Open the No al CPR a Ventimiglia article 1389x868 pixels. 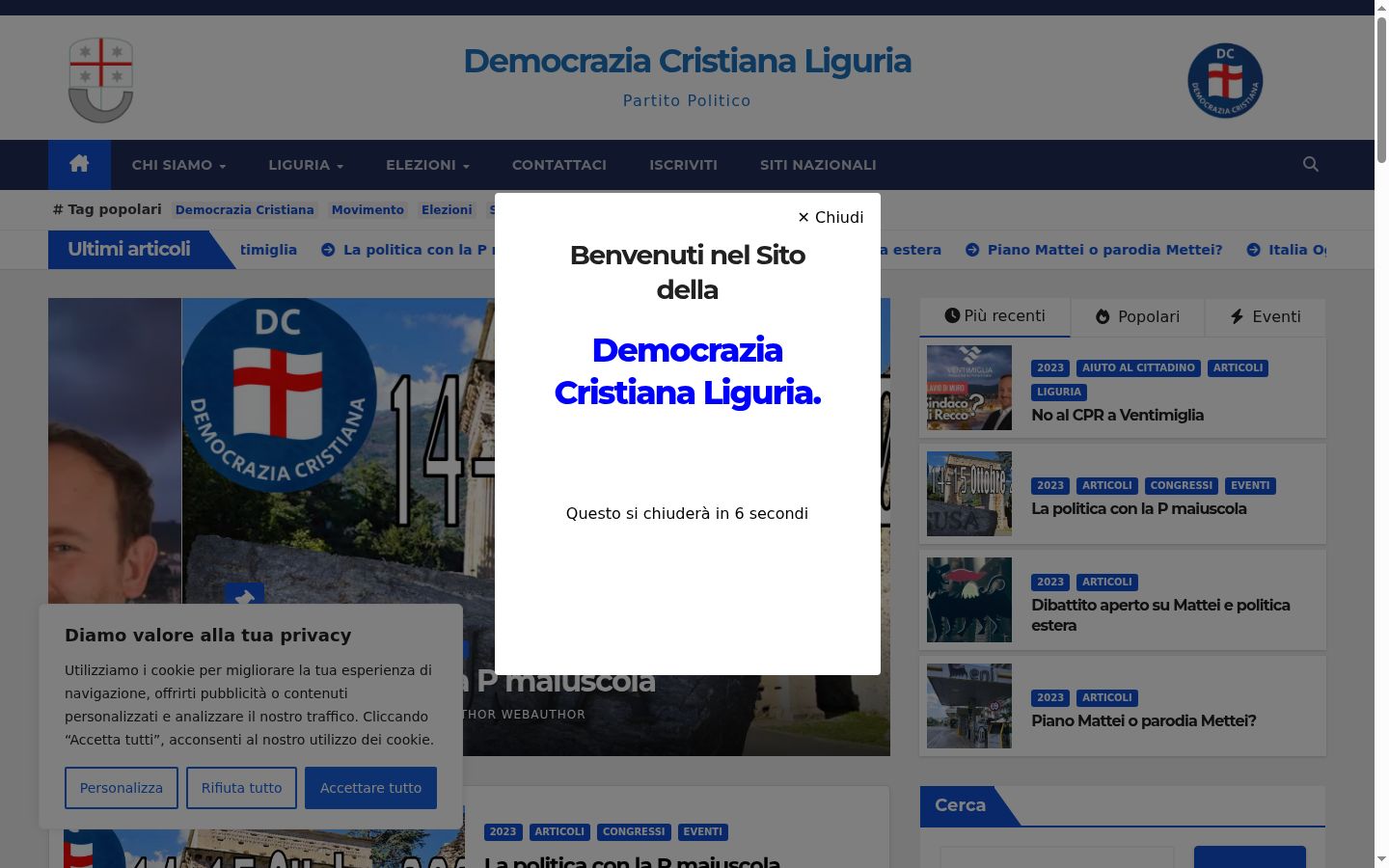[1117, 415]
